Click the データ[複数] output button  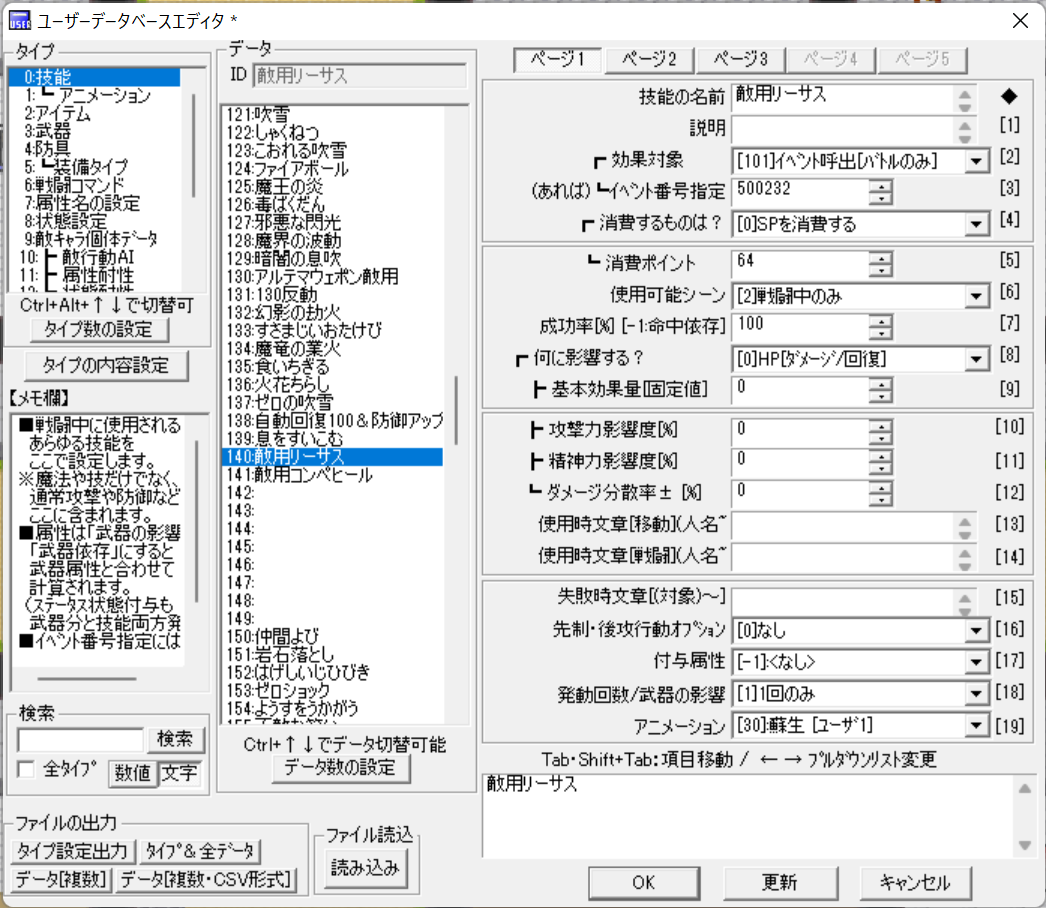pyautogui.click(x=61, y=879)
